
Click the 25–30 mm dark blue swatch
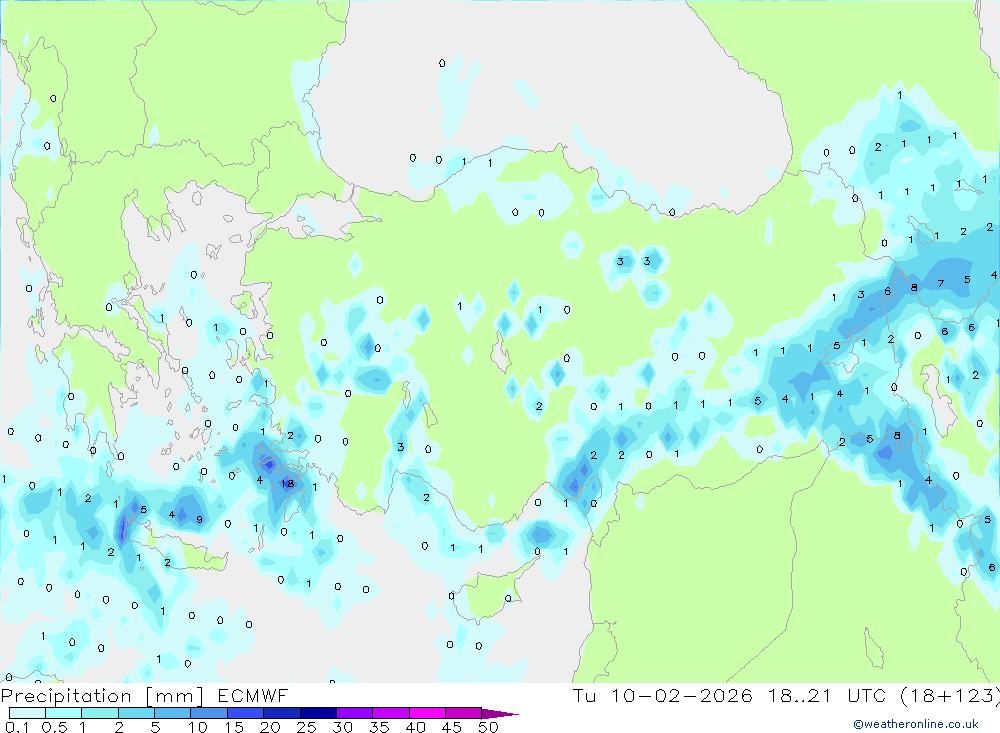[x=318, y=713]
